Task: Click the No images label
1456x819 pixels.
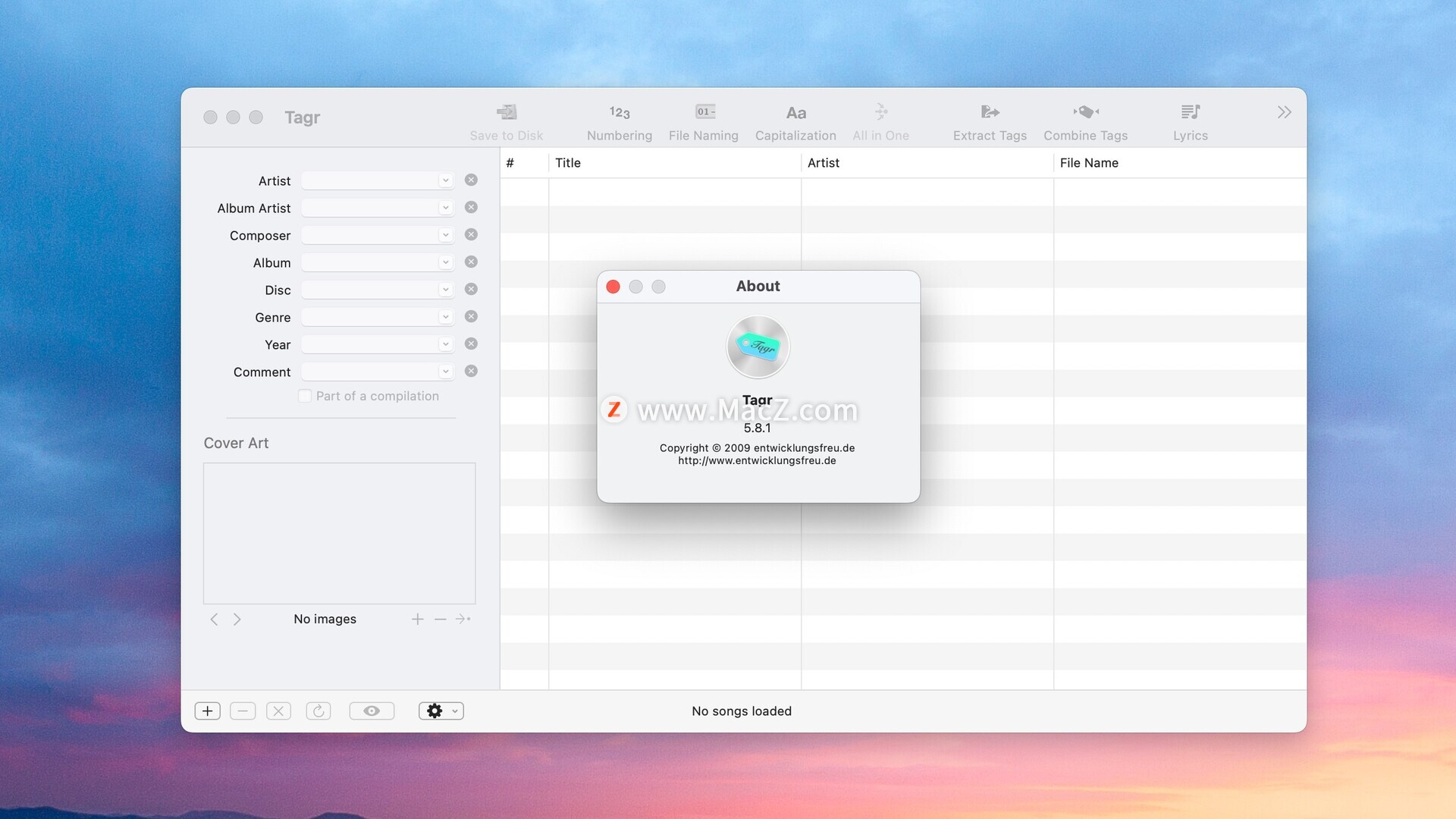Action: (325, 620)
